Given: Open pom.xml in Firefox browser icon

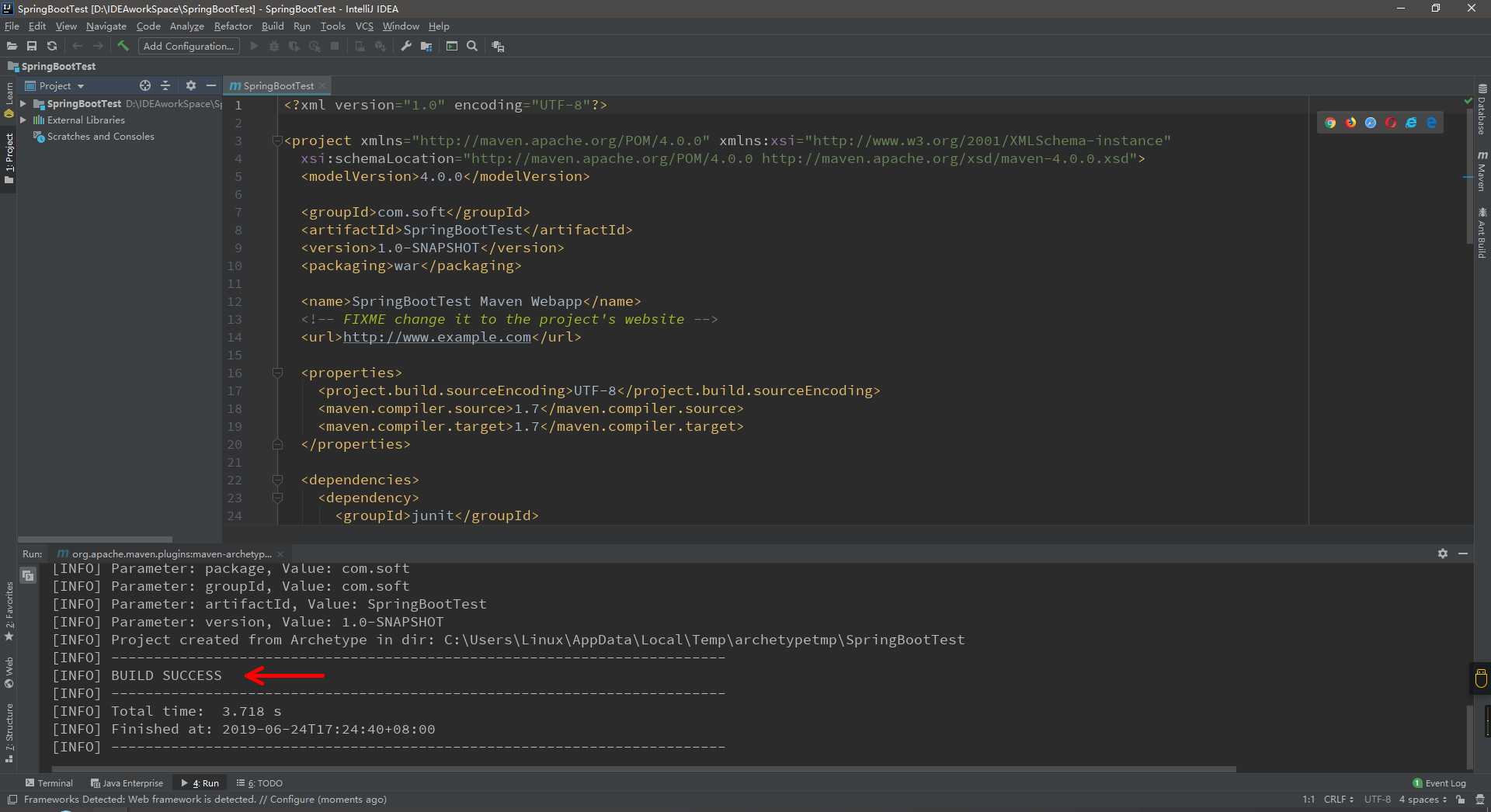Looking at the screenshot, I should 1350,123.
